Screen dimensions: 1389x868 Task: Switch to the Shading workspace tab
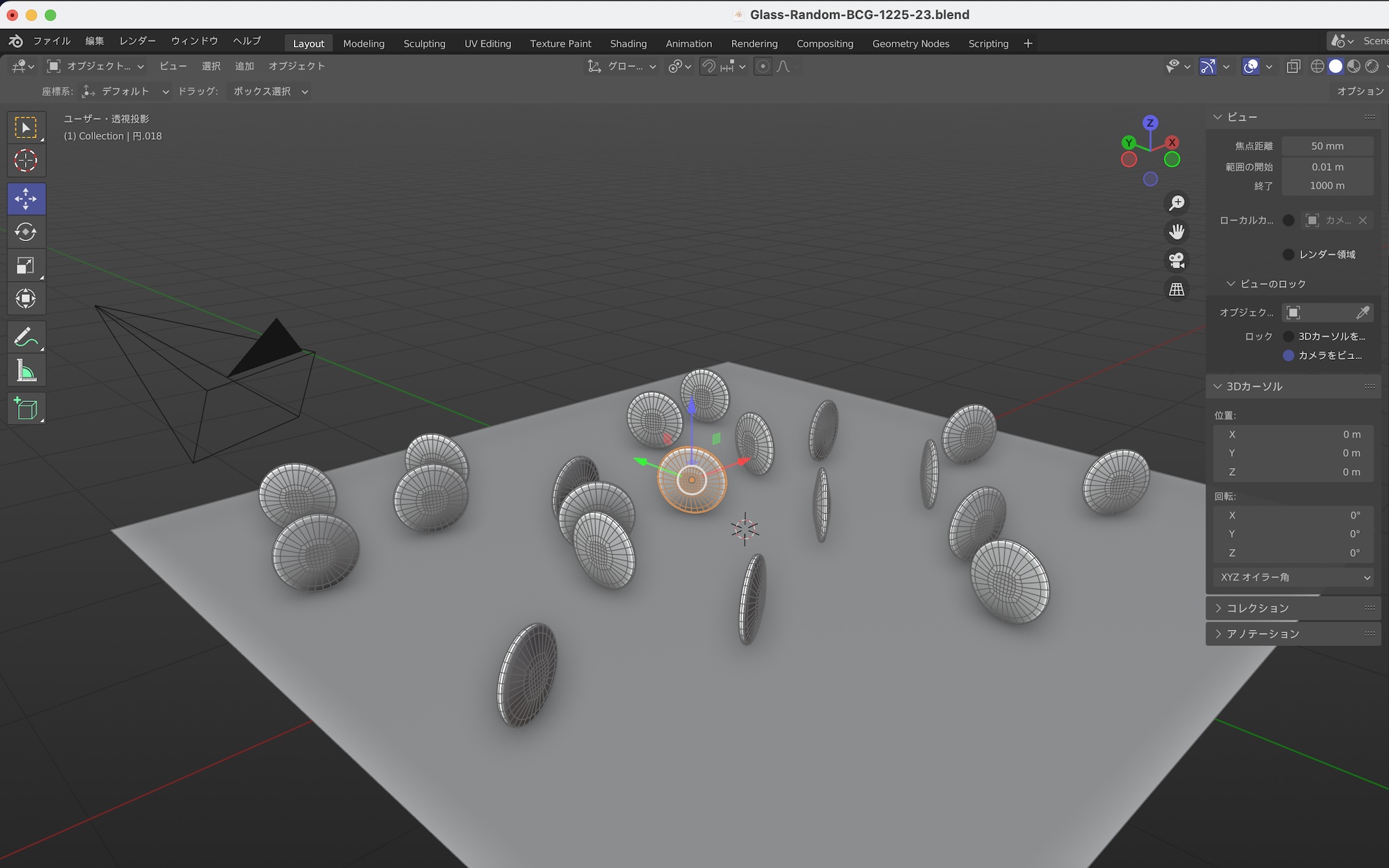(x=628, y=43)
